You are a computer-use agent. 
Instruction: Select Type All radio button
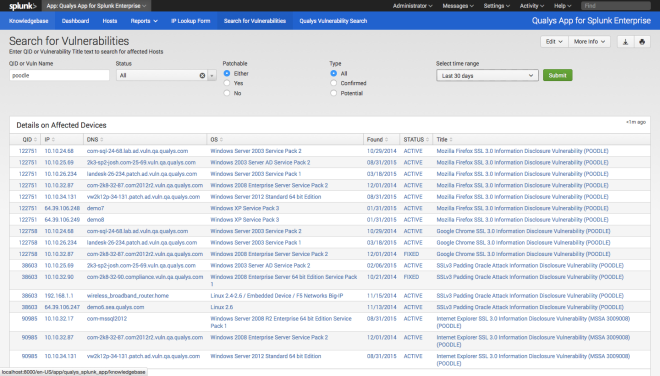click(334, 73)
